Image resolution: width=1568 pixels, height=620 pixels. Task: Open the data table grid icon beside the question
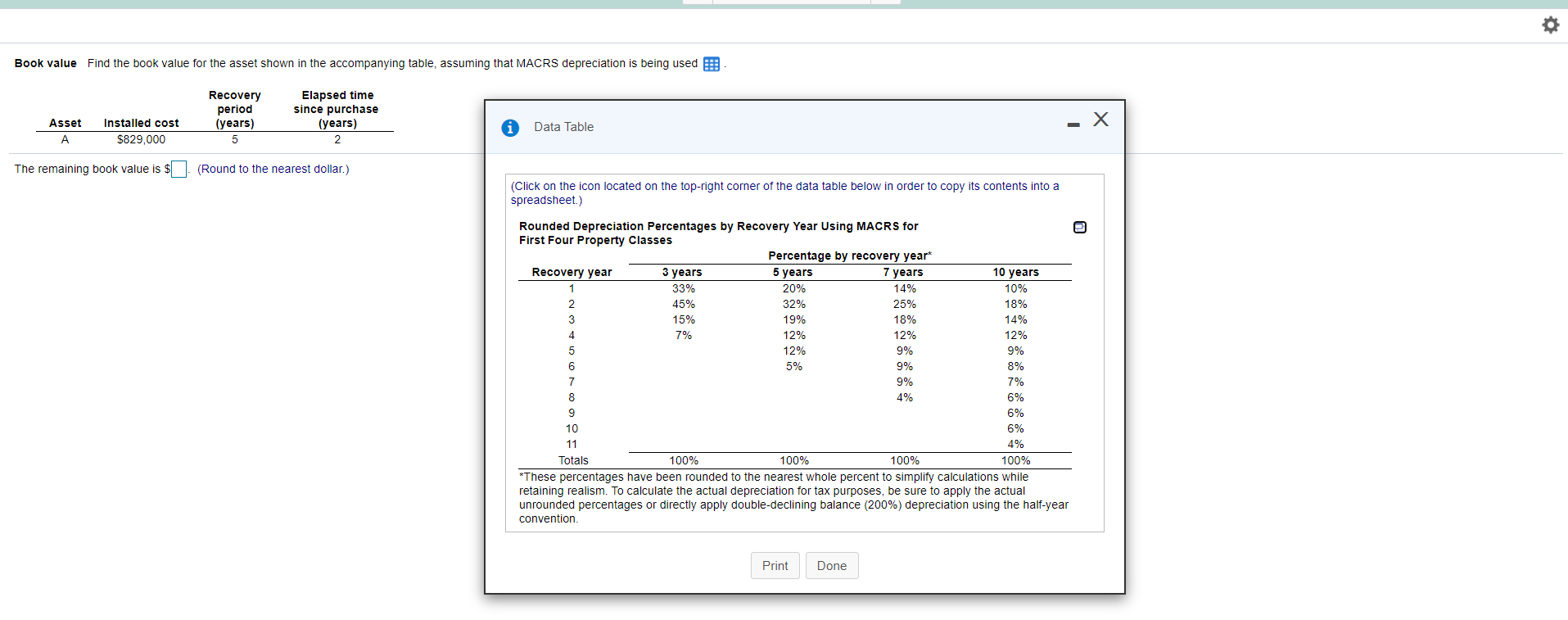(712, 64)
